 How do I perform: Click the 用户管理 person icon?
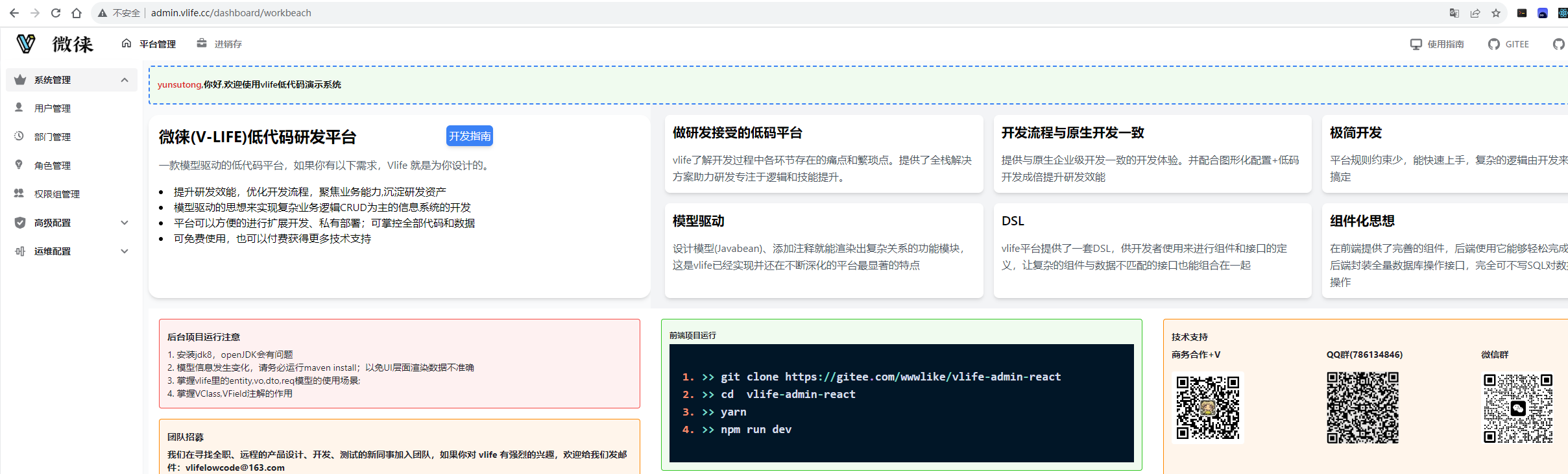(19, 108)
